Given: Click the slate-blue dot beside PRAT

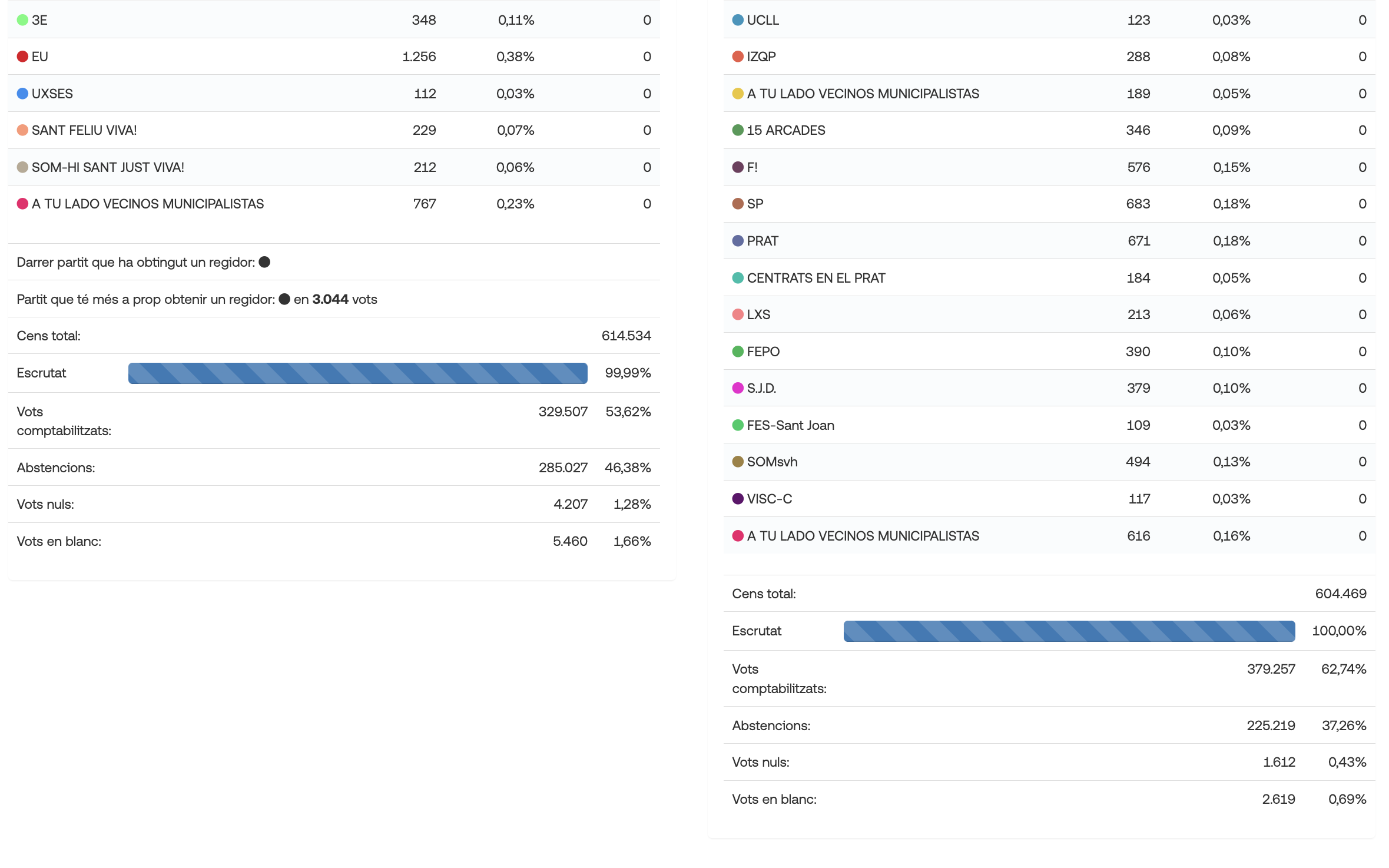Looking at the screenshot, I should click(x=738, y=241).
